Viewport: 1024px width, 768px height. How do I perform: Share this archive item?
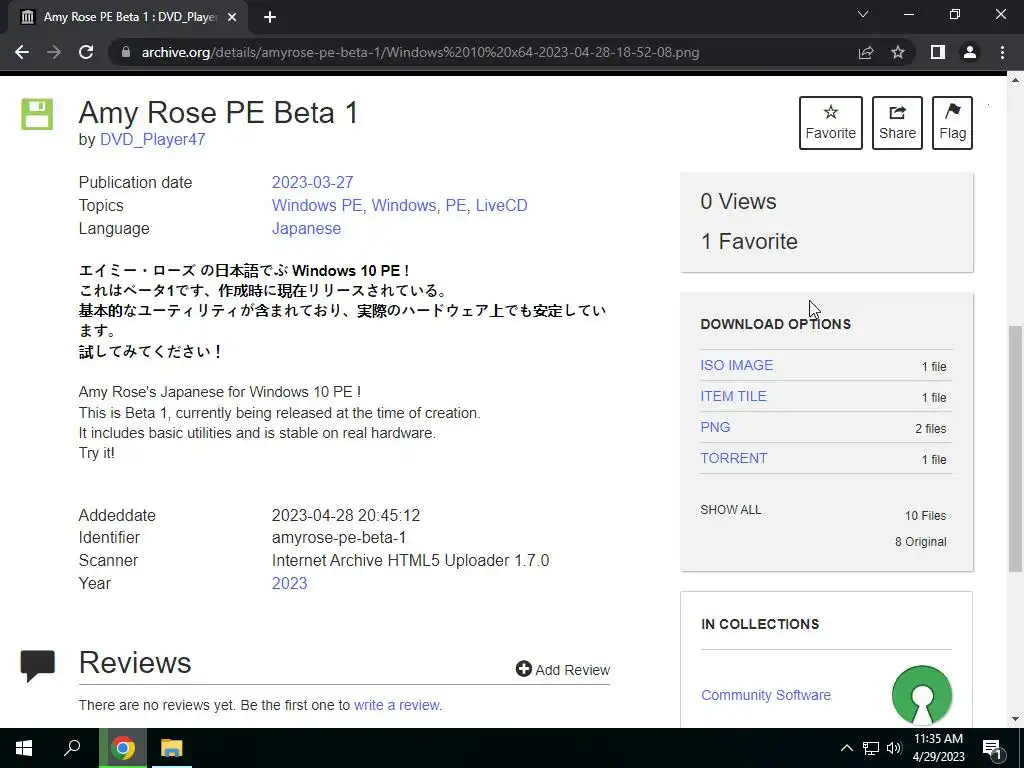click(897, 123)
